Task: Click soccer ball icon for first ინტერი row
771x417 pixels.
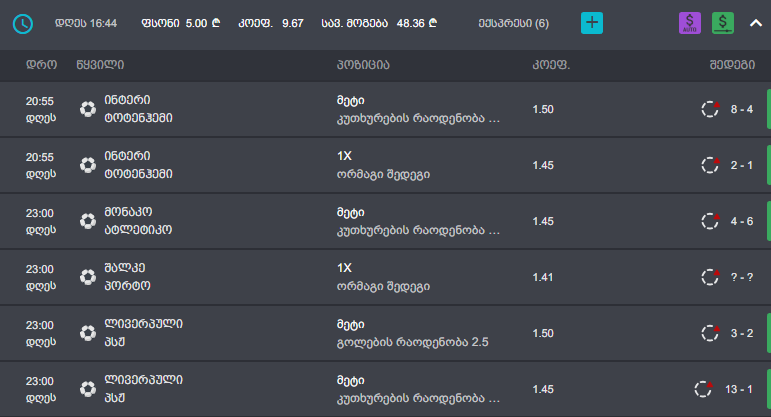Action: [88, 109]
